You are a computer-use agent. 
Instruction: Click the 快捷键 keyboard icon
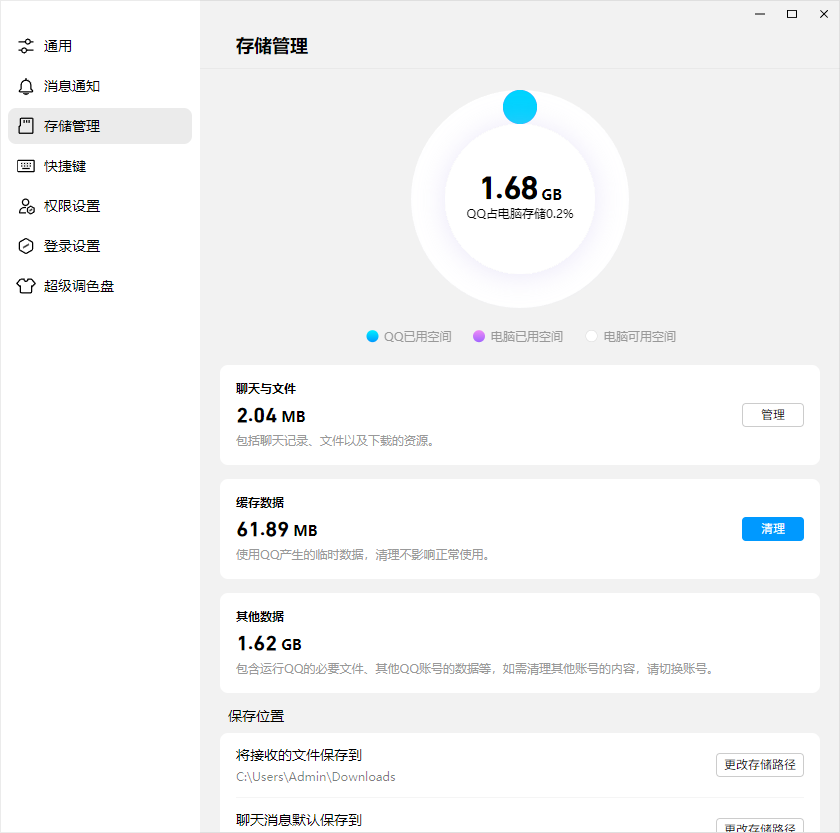tap(25, 166)
